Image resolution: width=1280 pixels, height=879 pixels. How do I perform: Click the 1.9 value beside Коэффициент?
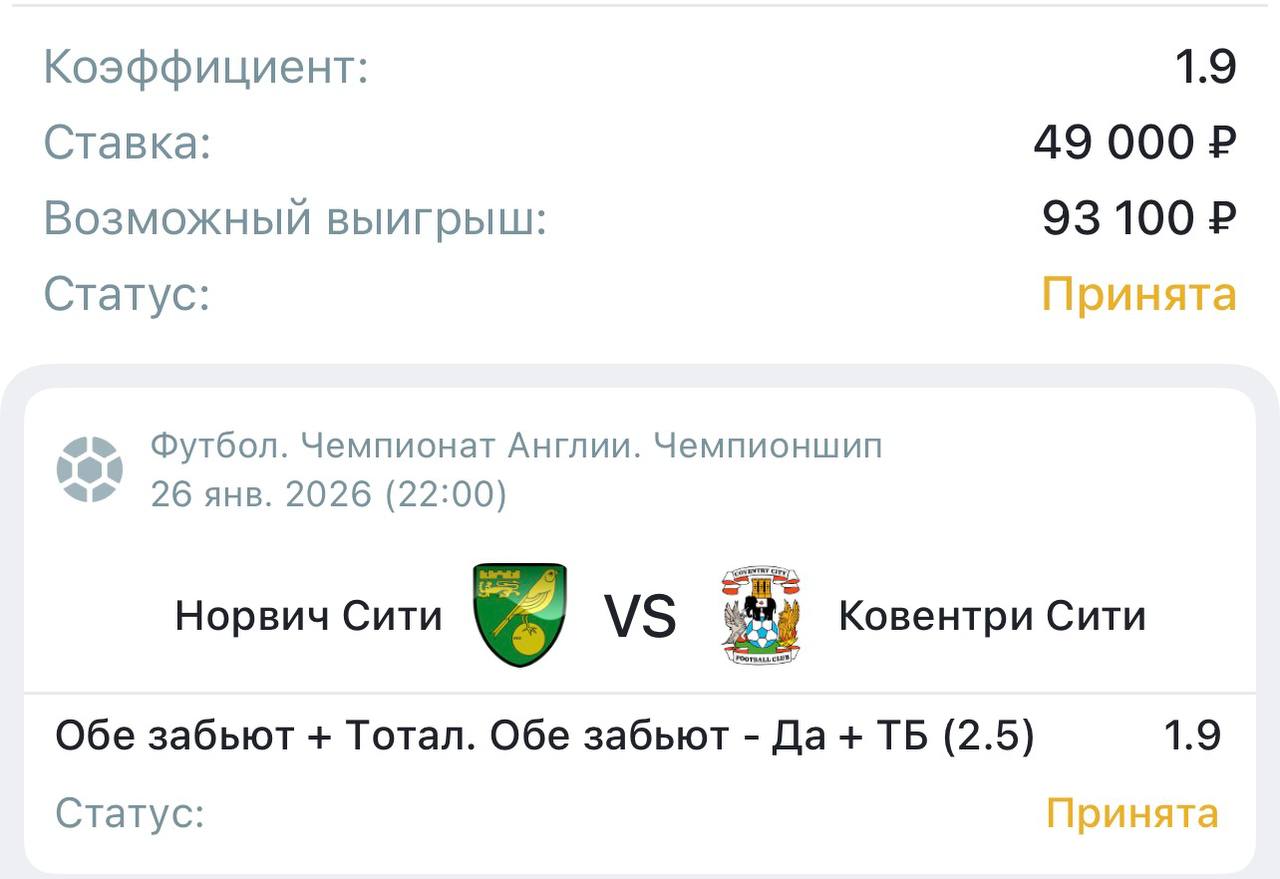(x=1206, y=68)
